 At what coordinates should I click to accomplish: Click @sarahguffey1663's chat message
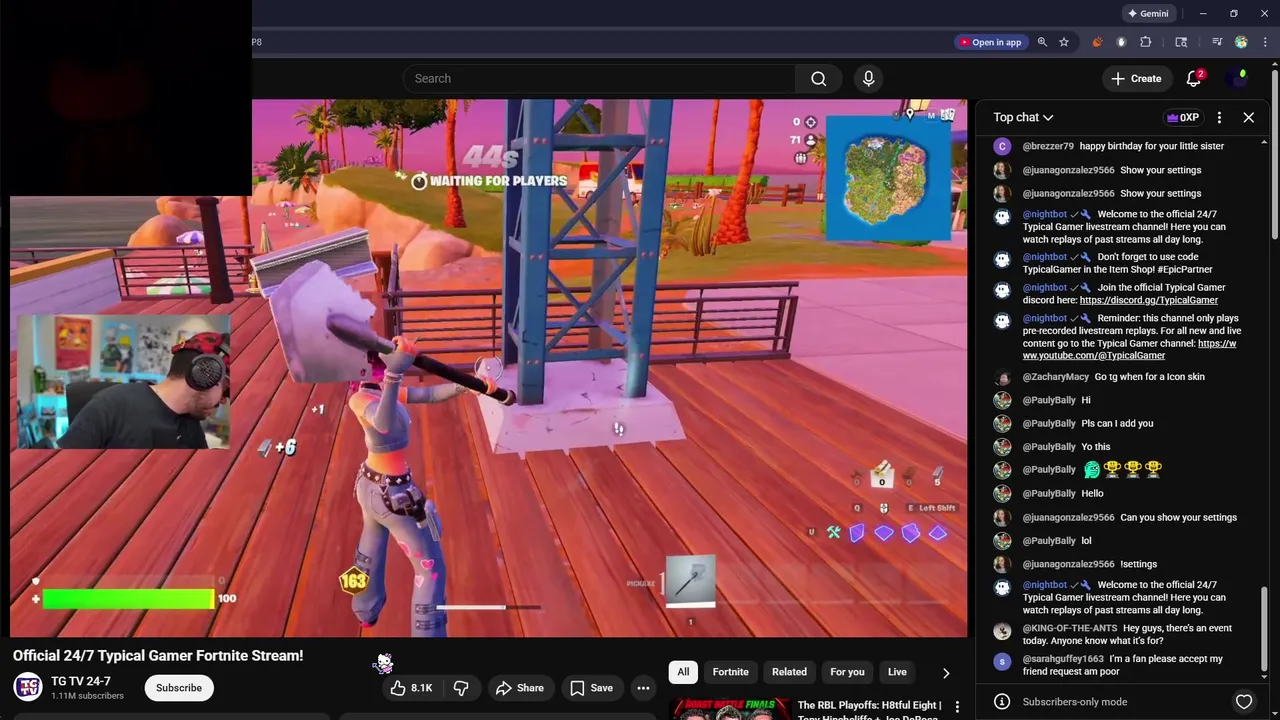[1122, 665]
